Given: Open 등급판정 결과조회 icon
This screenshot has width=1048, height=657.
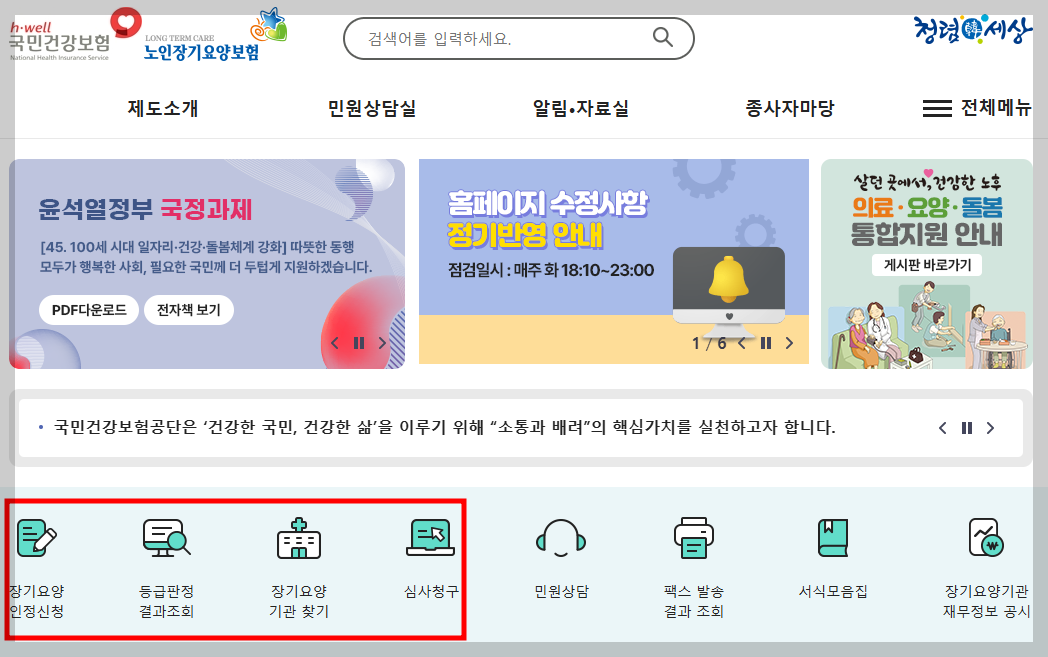Looking at the screenshot, I should click(166, 538).
